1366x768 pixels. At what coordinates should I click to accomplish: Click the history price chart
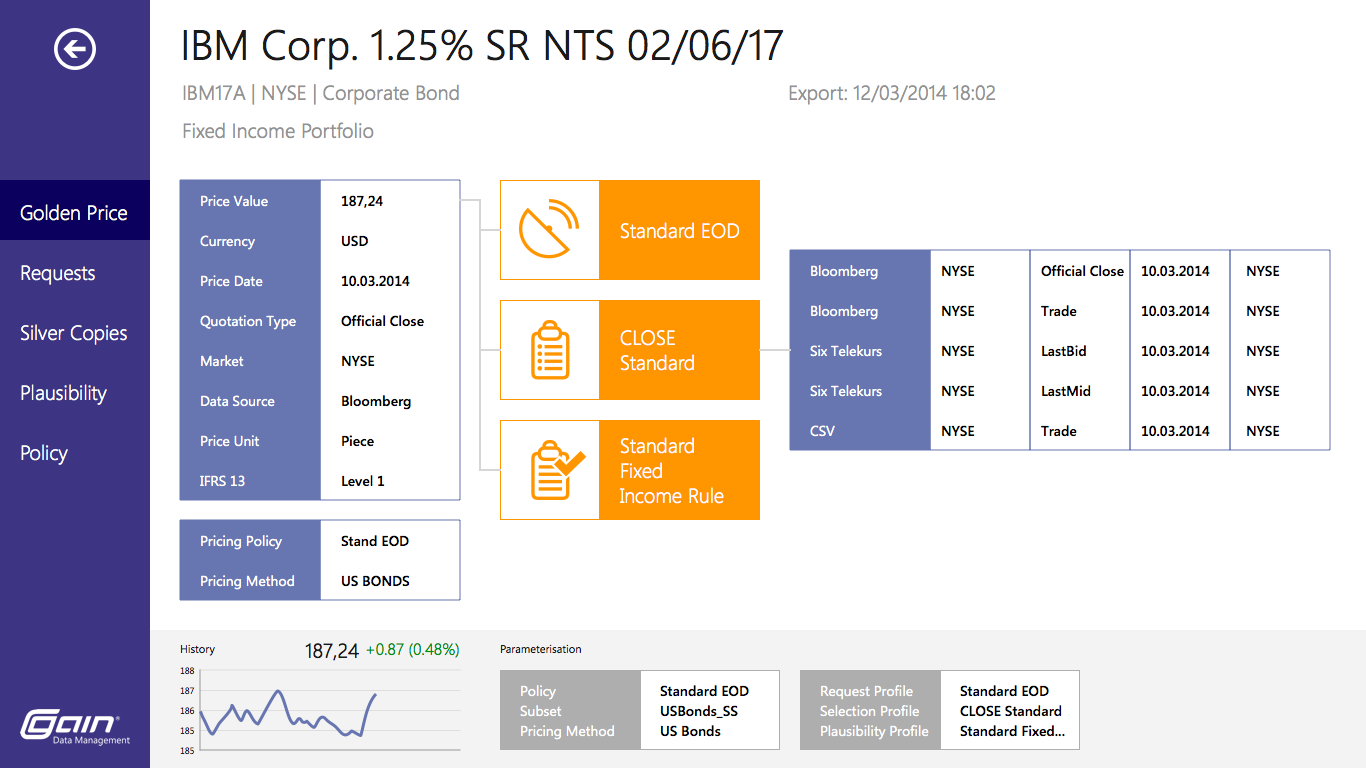click(x=320, y=710)
